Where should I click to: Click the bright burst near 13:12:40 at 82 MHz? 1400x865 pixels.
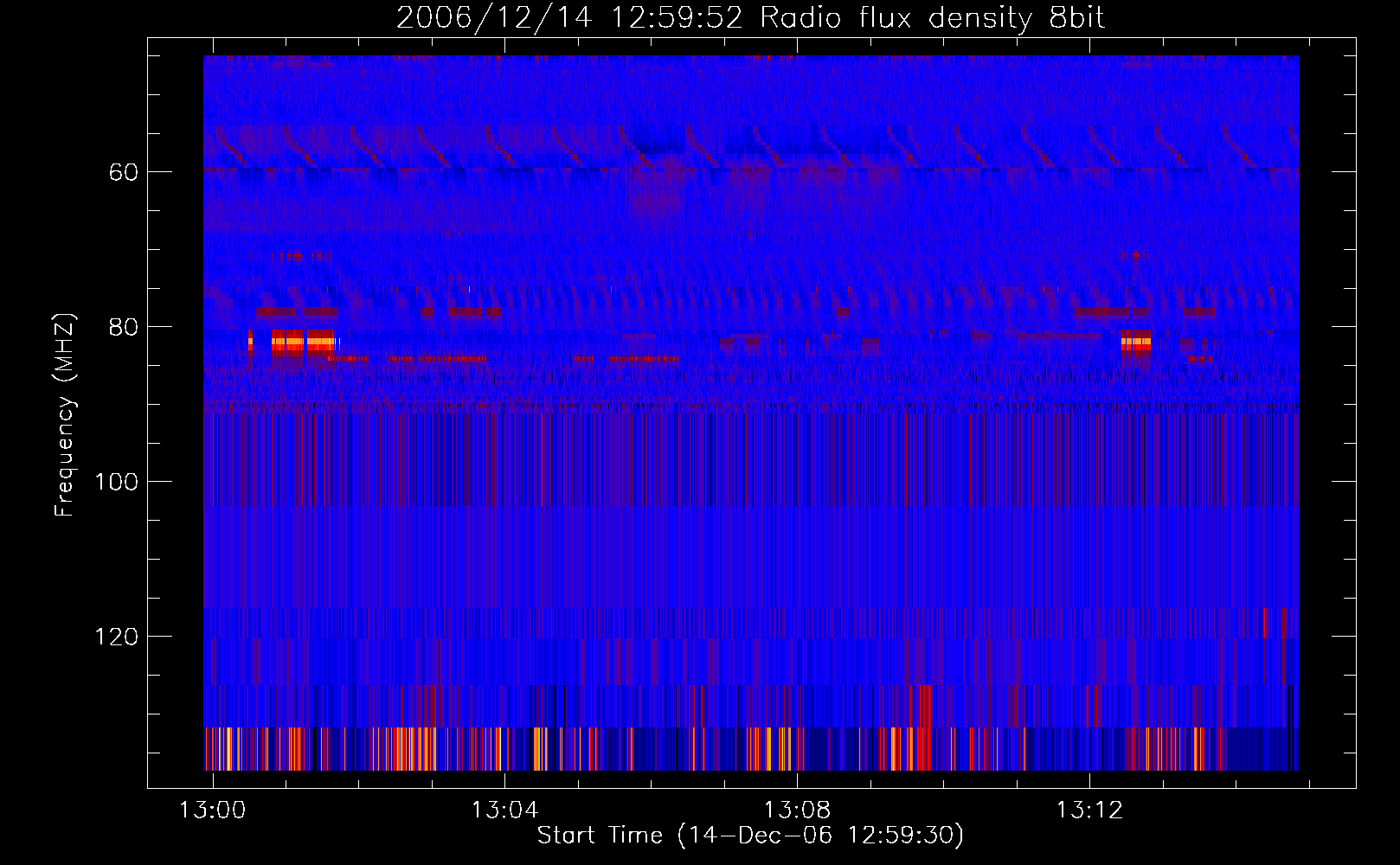click(x=1136, y=343)
